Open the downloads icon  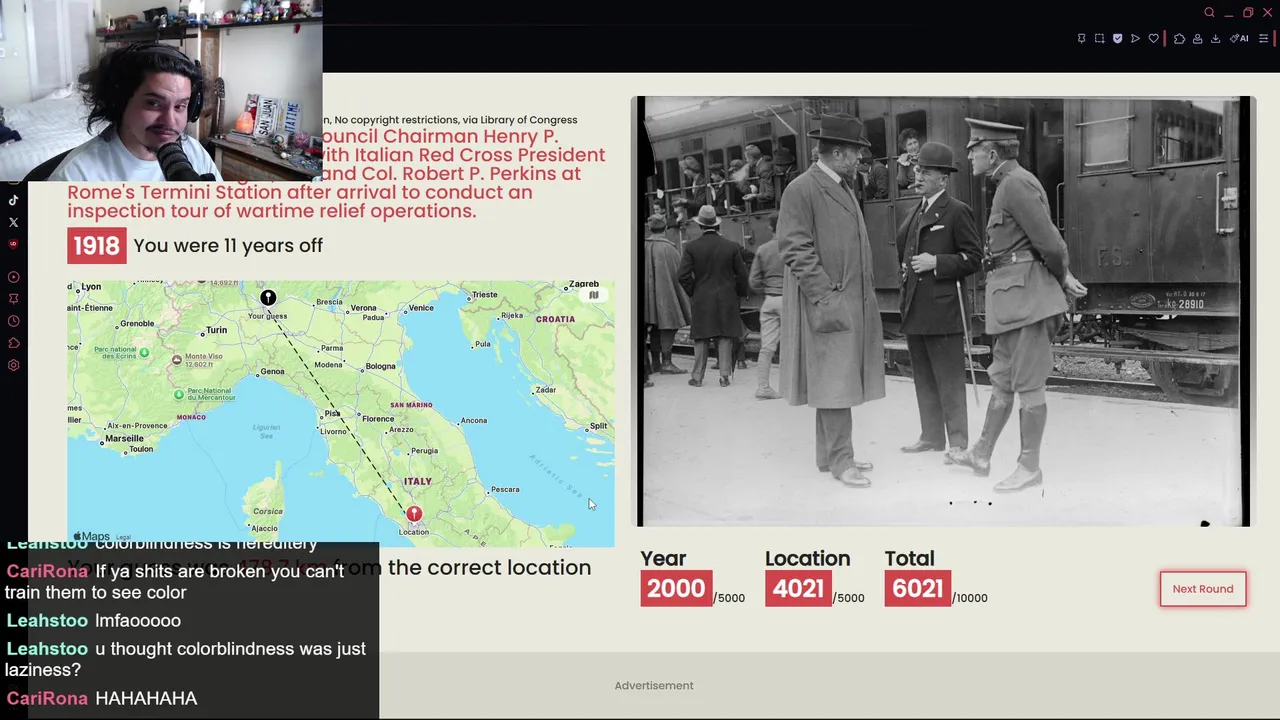coord(1215,39)
